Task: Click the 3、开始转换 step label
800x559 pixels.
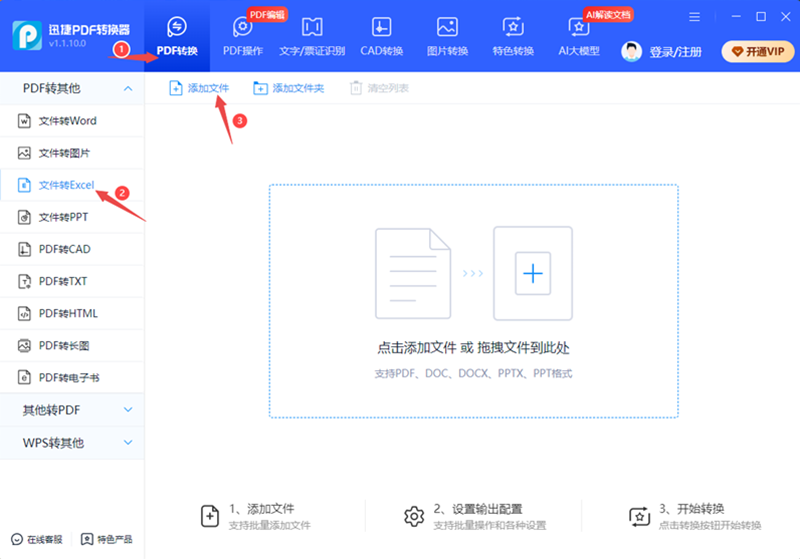Action: pos(691,509)
